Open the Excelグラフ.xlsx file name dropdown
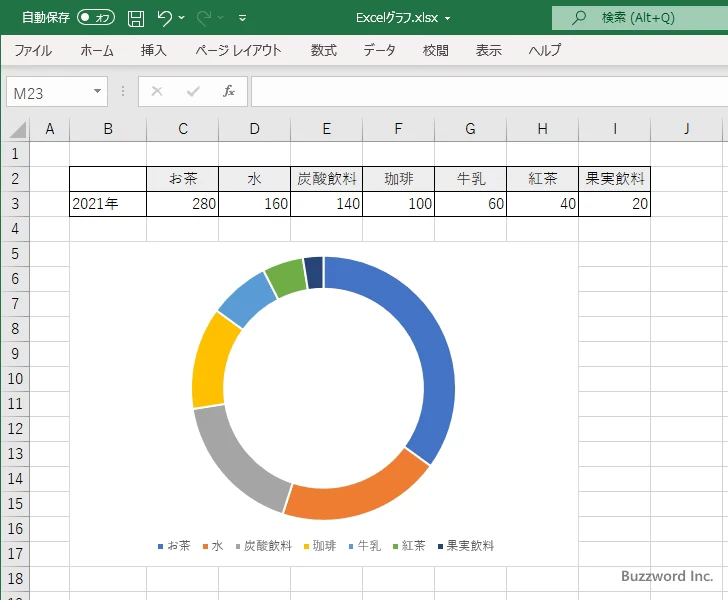Screen dimensions: 728x600 click(448, 19)
